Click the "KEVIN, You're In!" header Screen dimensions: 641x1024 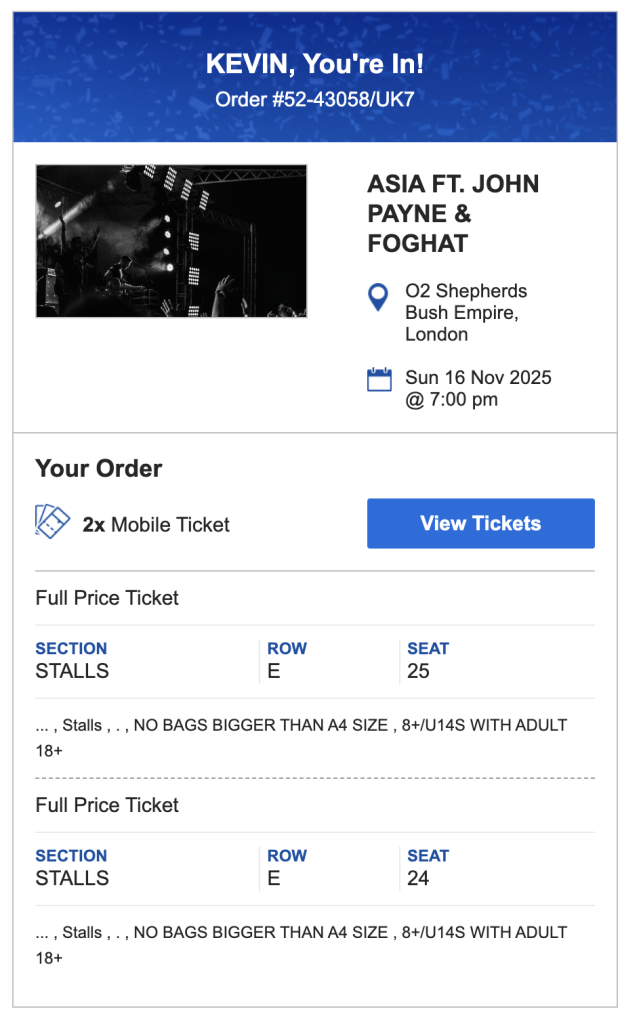tap(314, 64)
